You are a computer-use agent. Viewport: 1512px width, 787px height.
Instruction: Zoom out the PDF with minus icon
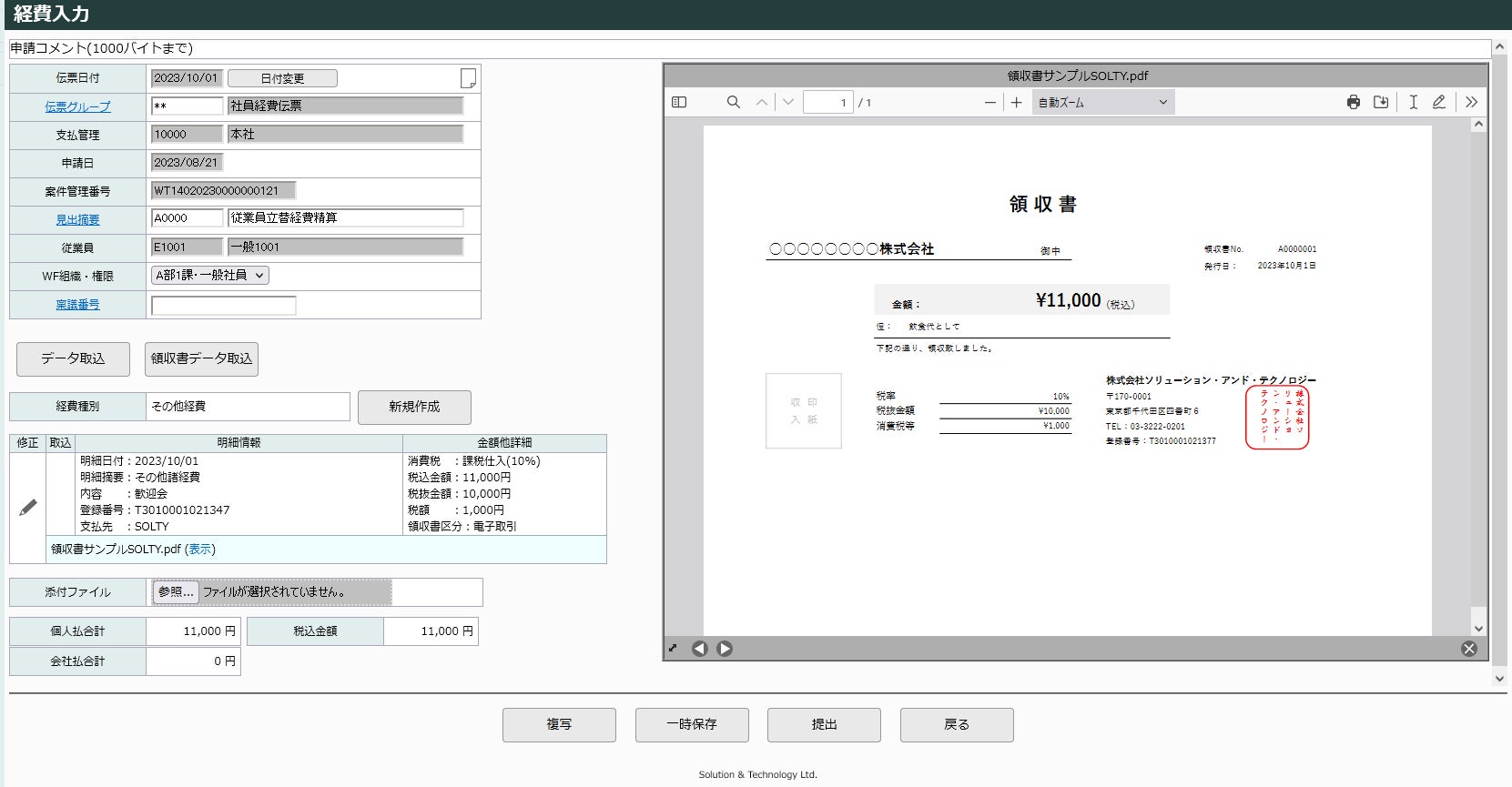990,103
